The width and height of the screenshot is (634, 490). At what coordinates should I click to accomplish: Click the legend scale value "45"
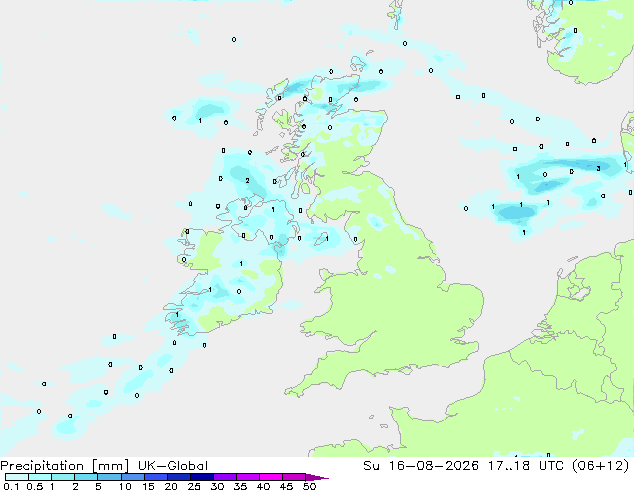point(286,486)
